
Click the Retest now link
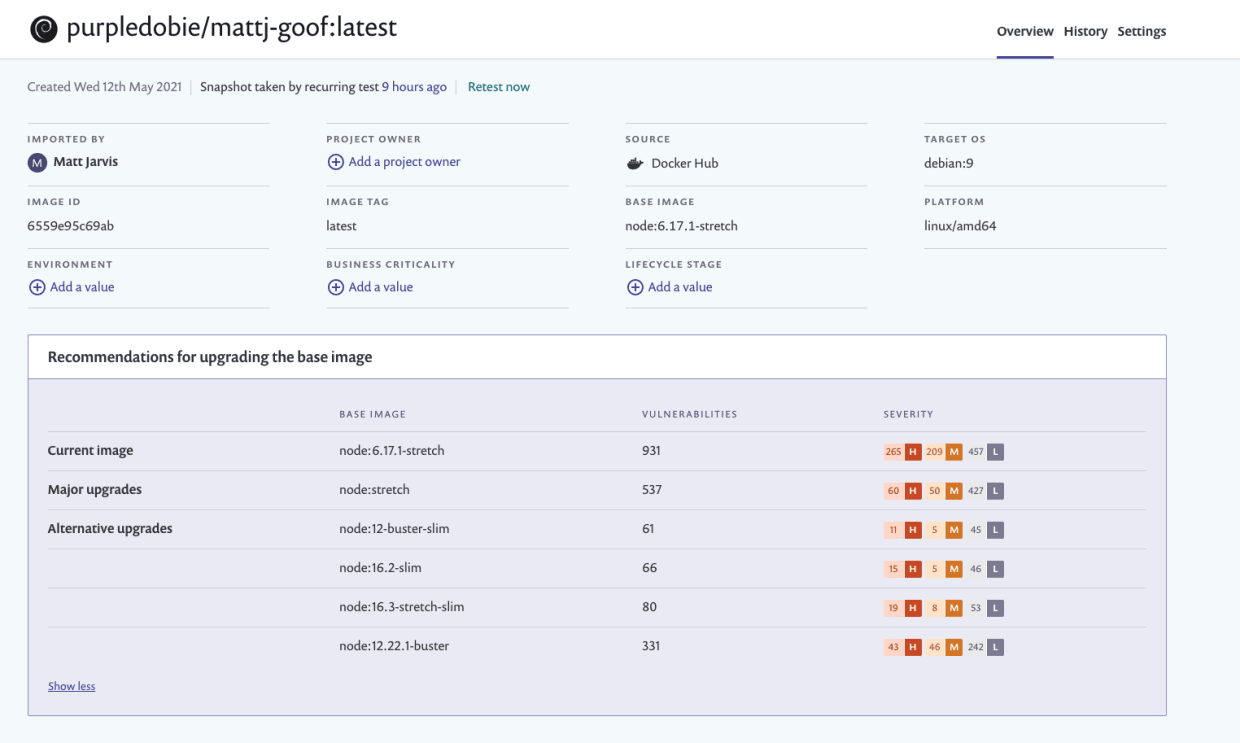click(x=499, y=87)
